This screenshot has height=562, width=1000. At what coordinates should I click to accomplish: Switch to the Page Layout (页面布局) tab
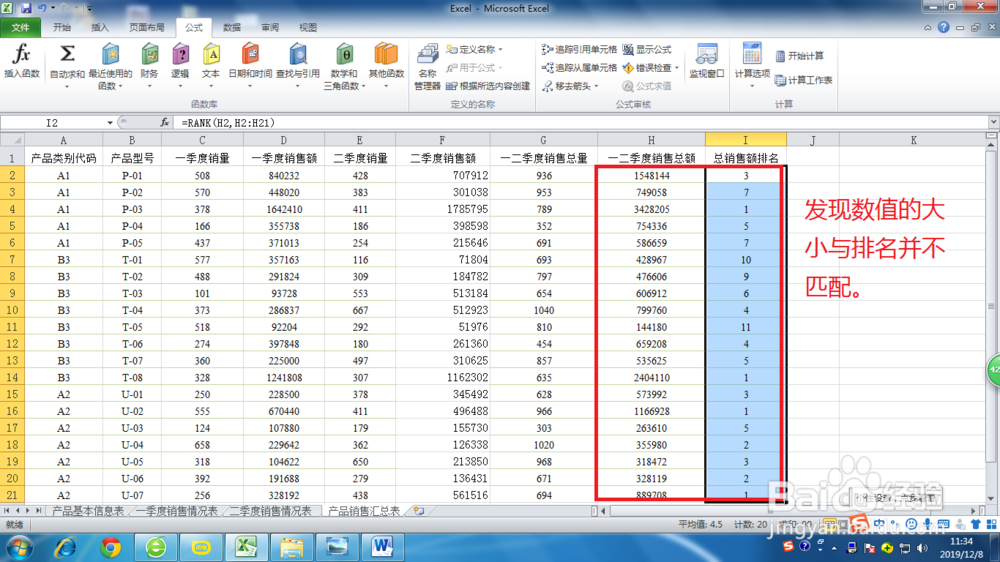coord(147,27)
